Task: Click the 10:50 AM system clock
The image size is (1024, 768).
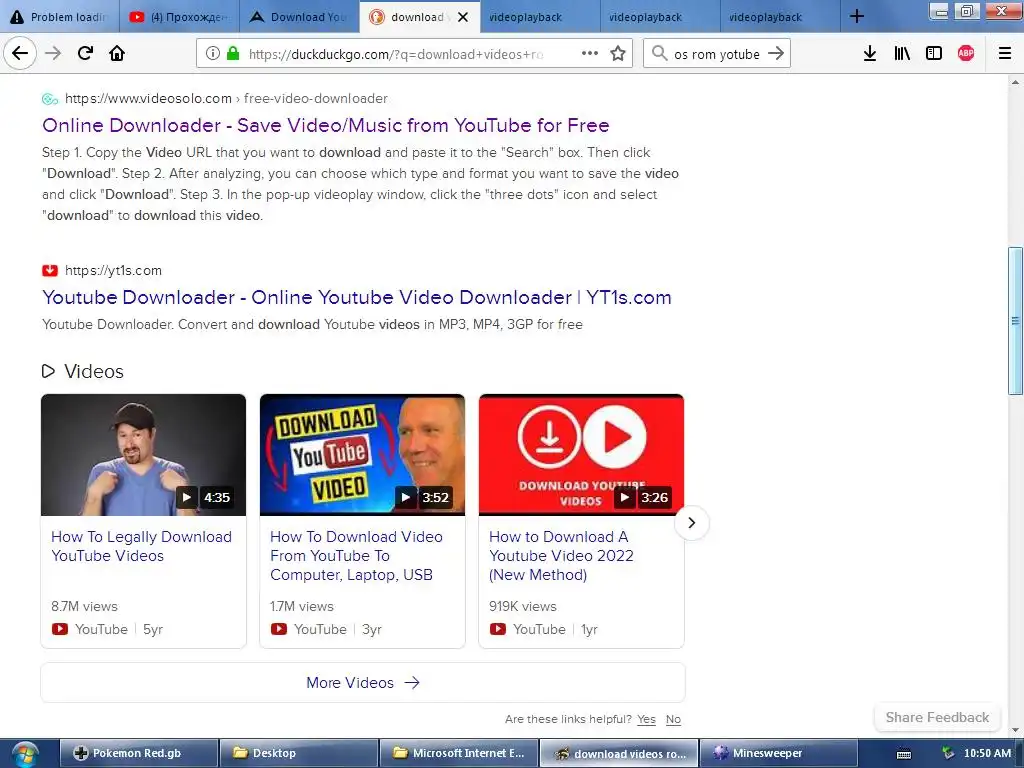Action: tap(987, 753)
